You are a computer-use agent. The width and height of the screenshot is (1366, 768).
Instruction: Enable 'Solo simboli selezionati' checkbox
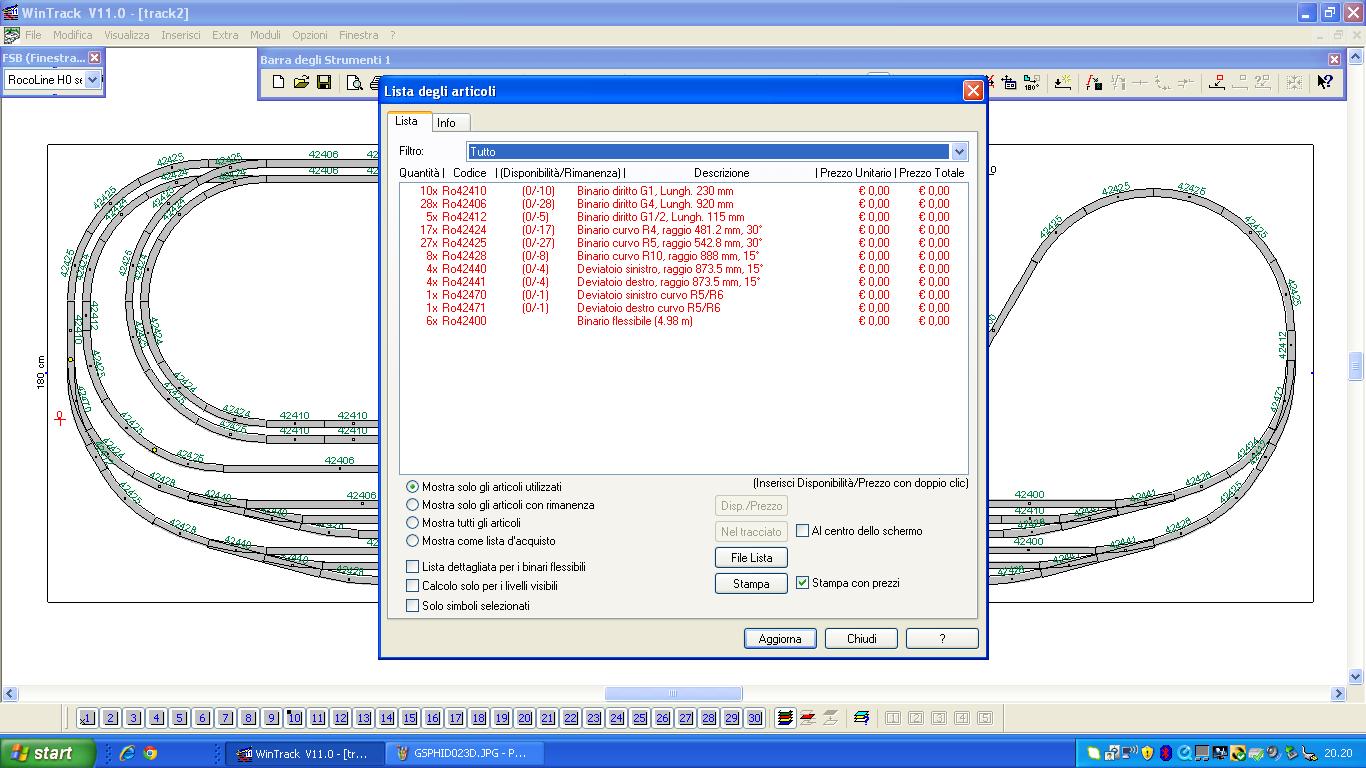click(x=412, y=606)
